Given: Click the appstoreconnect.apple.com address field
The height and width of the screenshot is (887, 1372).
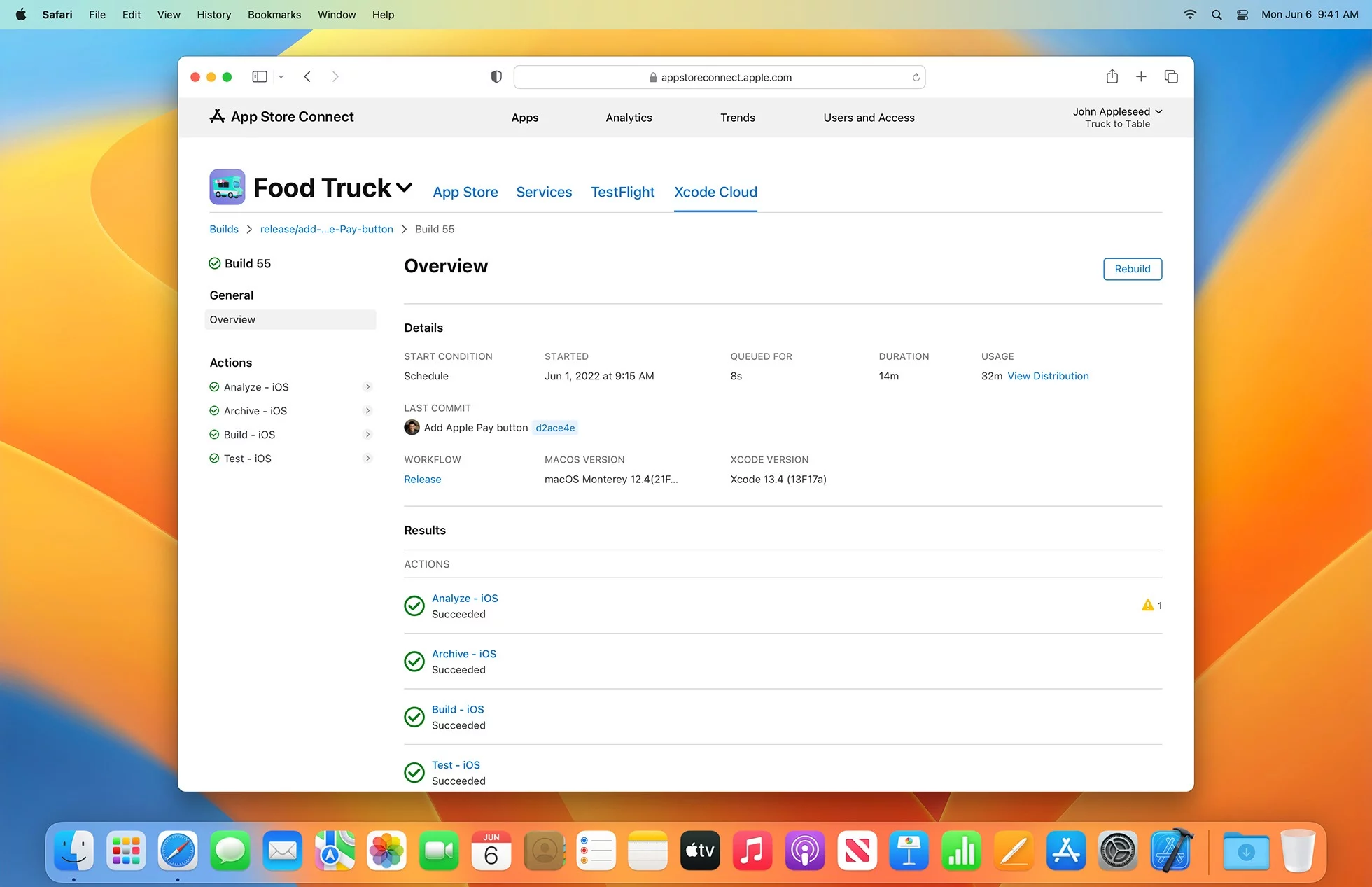Looking at the screenshot, I should (x=719, y=77).
